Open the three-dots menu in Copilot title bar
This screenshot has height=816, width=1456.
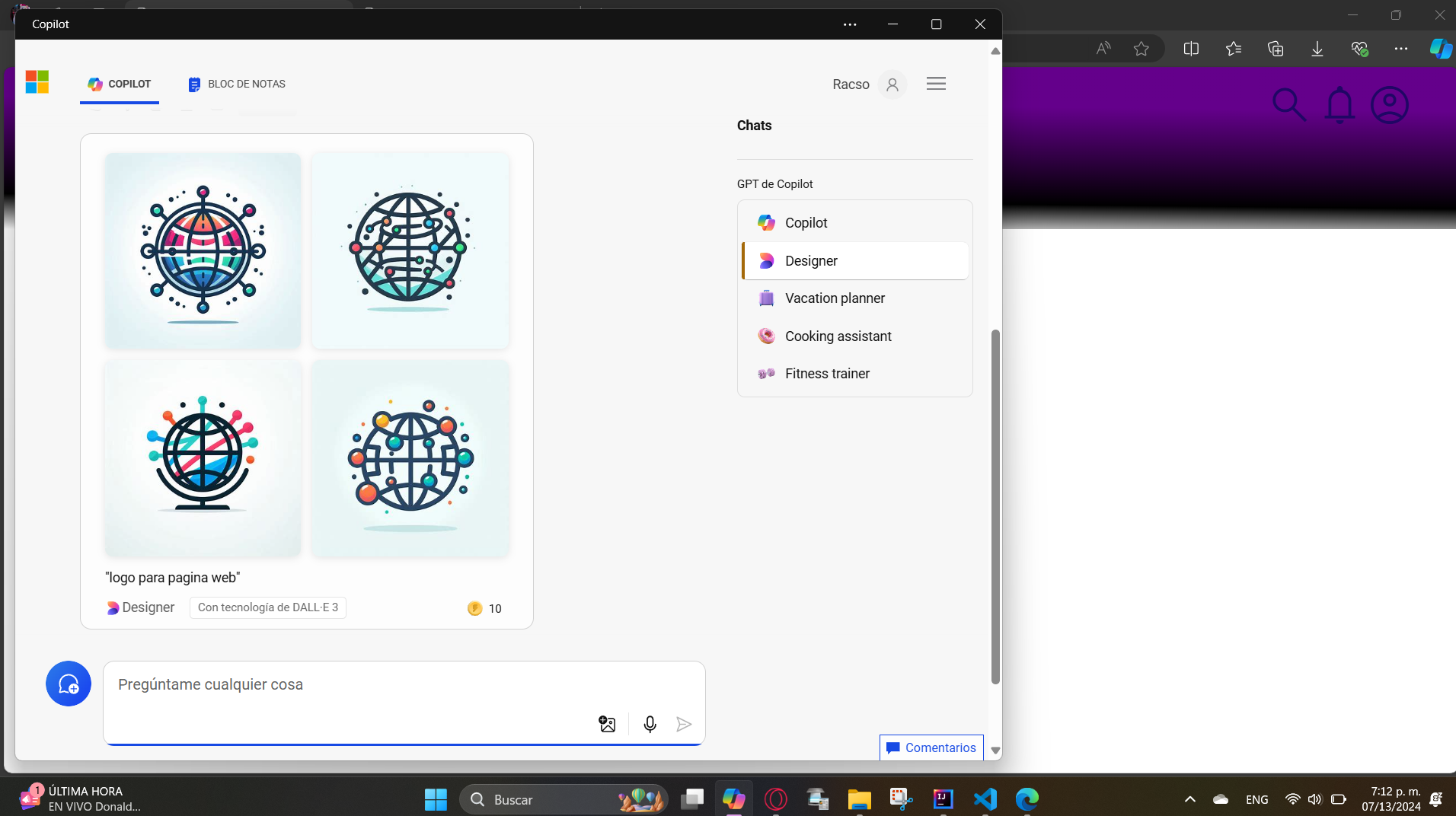tap(850, 24)
